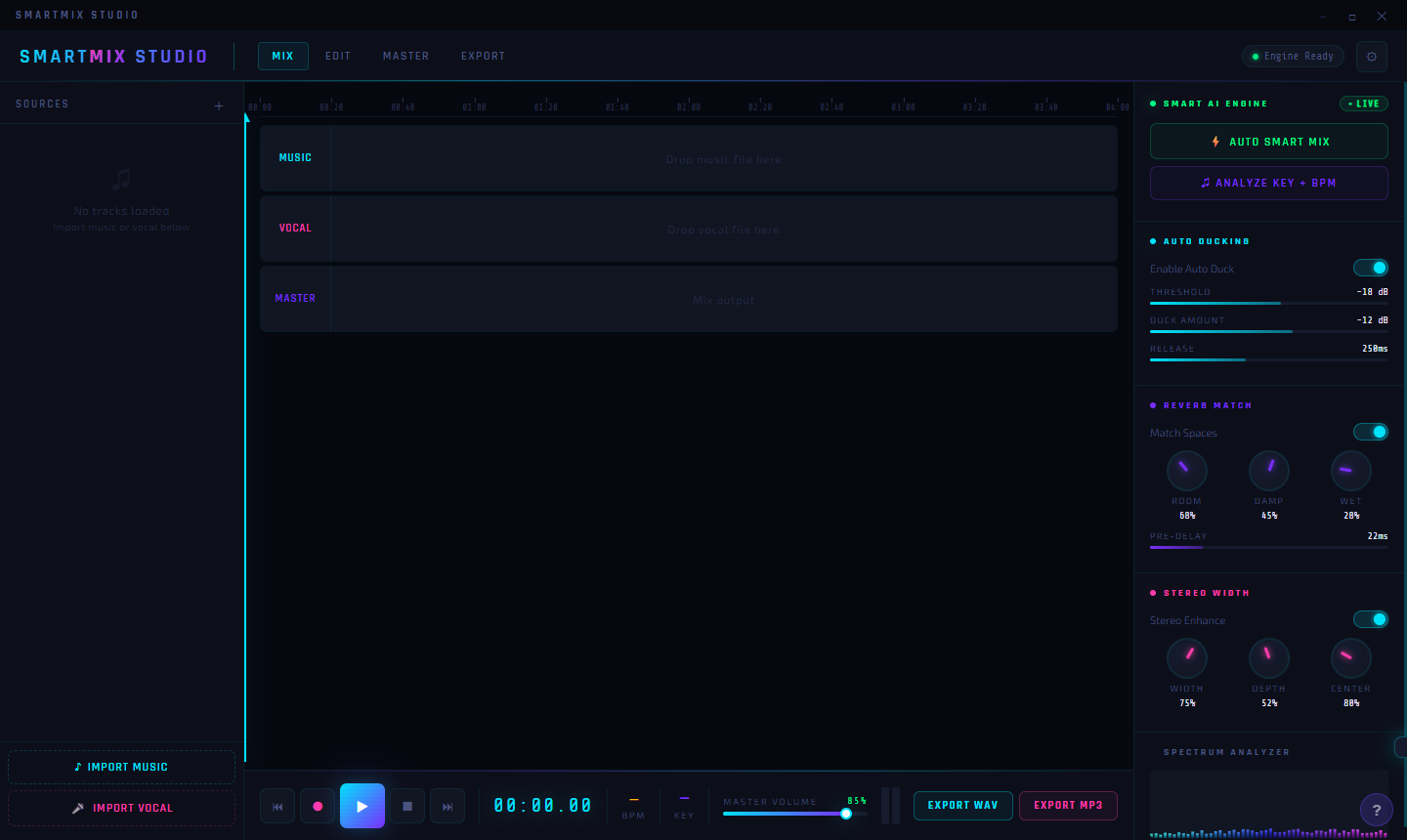Open the EDIT tab

[338, 57]
